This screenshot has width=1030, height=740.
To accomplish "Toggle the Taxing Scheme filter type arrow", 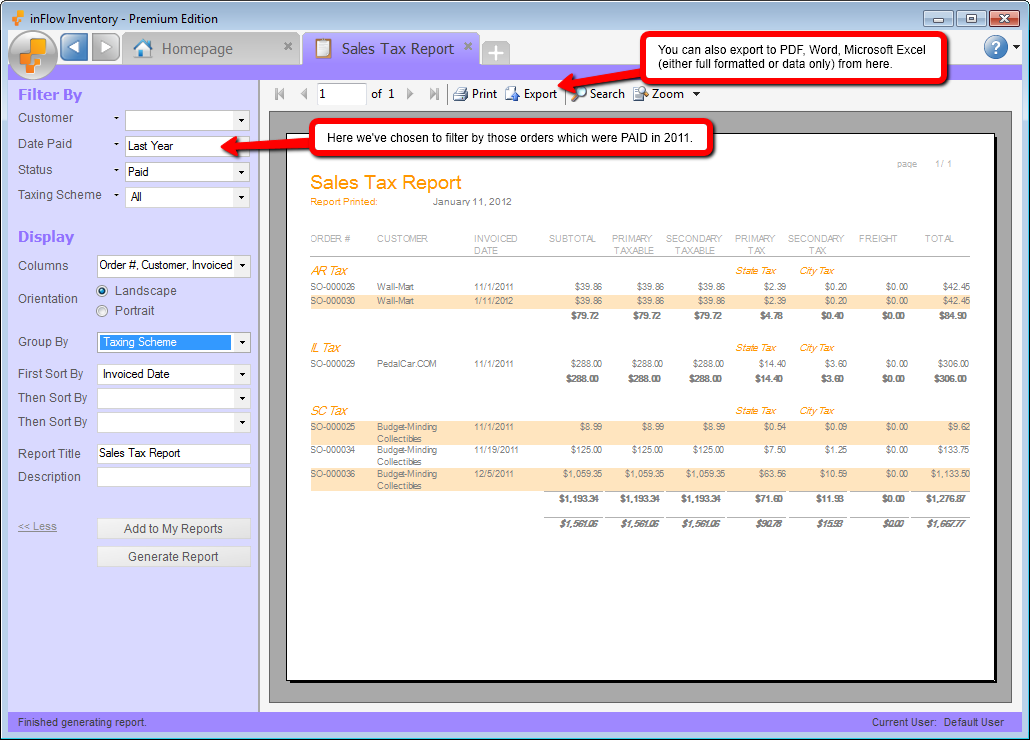I will tap(116, 195).
